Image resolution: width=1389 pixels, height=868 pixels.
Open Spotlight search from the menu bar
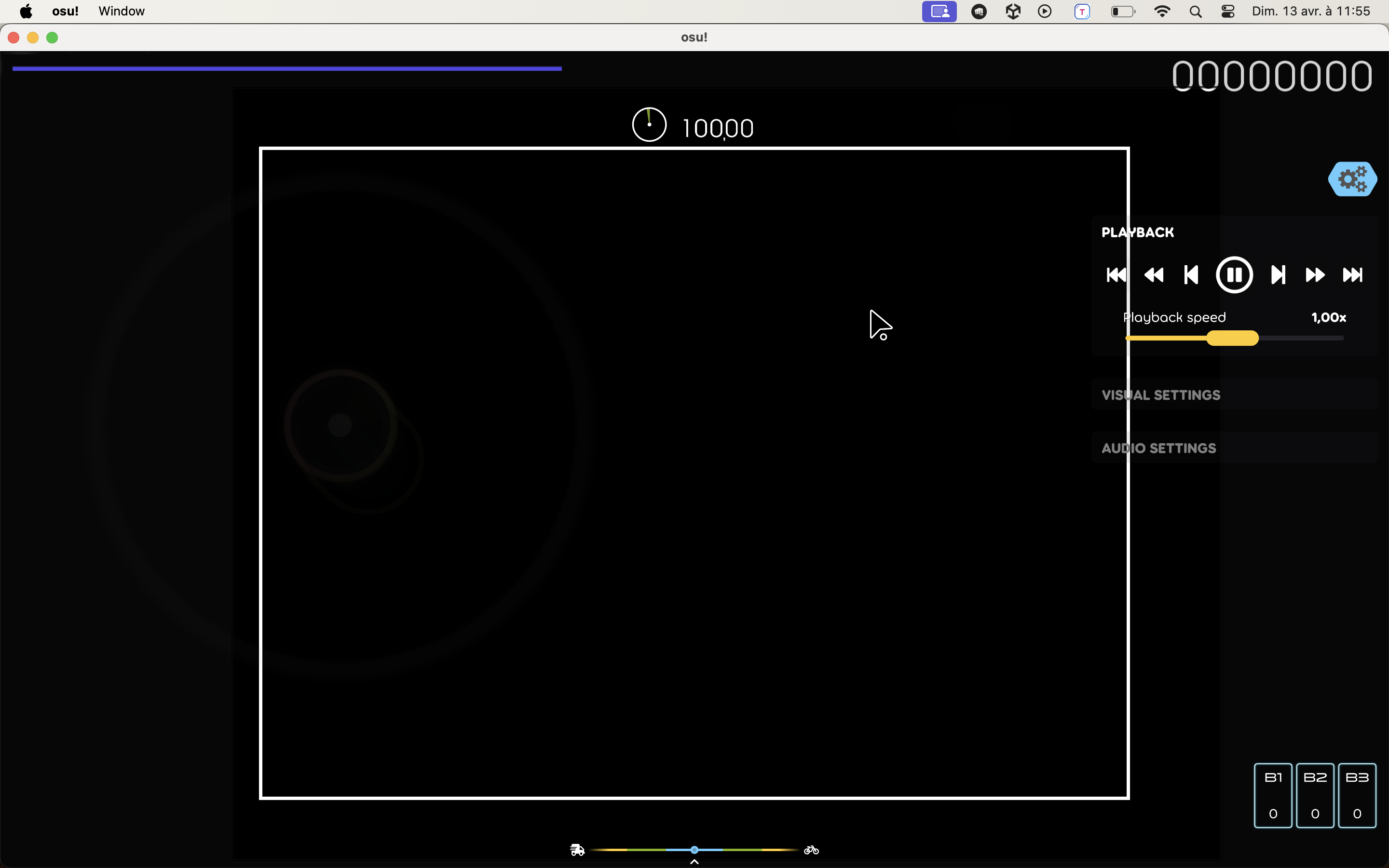(1196, 11)
